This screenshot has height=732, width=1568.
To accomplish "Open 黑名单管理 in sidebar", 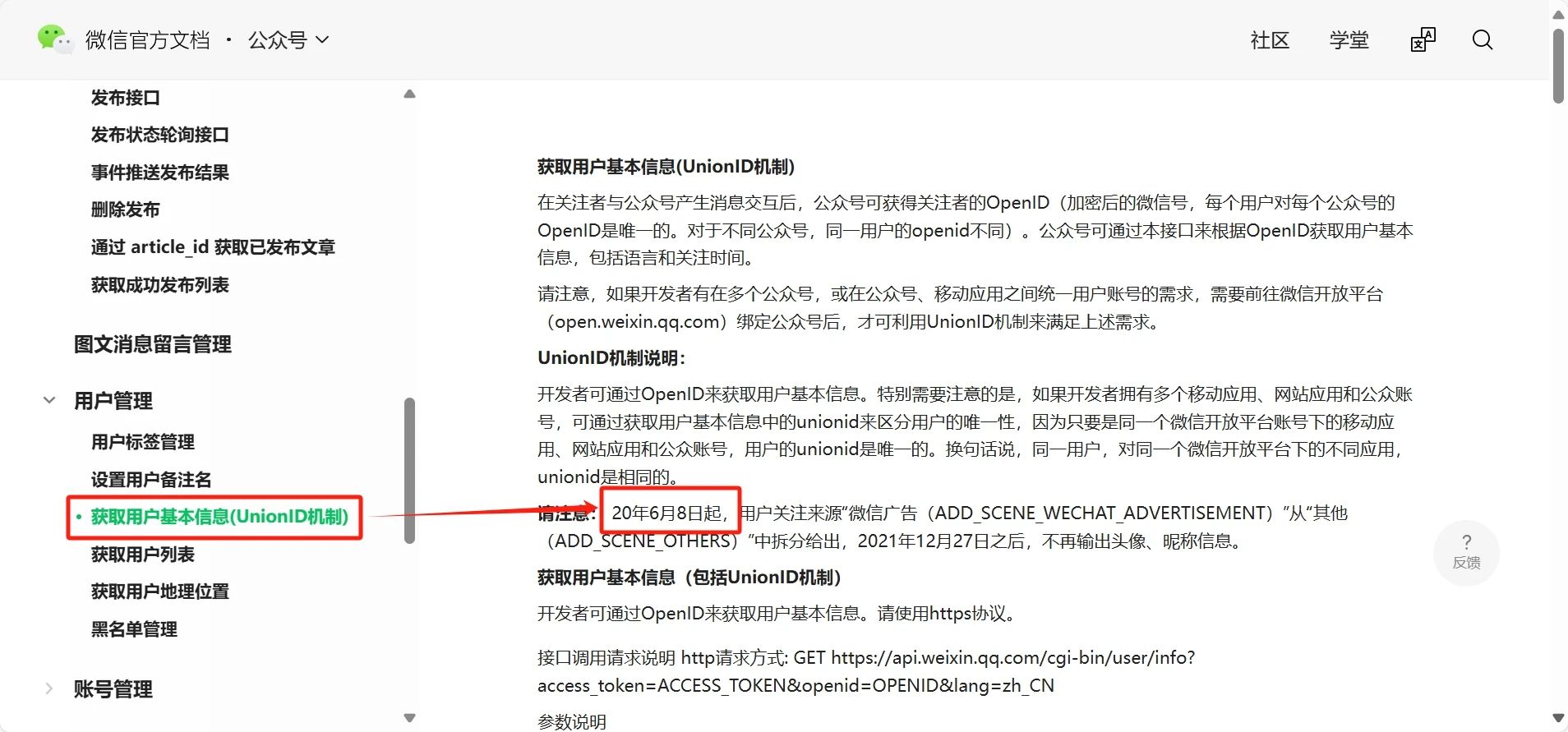I will (134, 628).
